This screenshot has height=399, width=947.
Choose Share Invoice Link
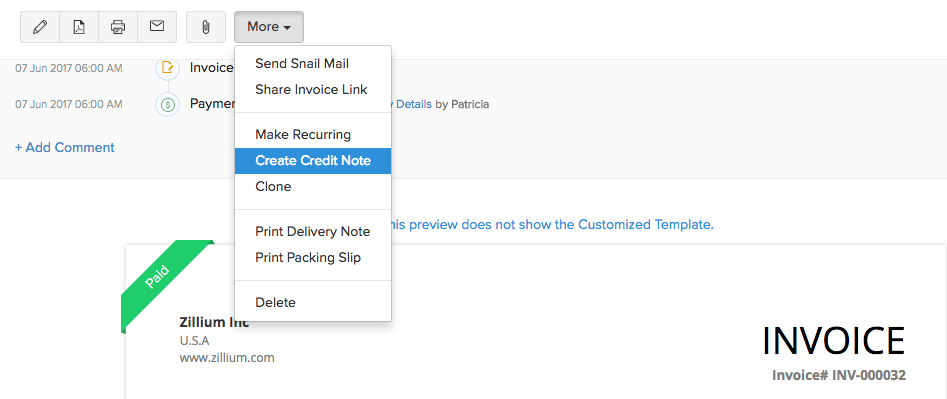(313, 89)
